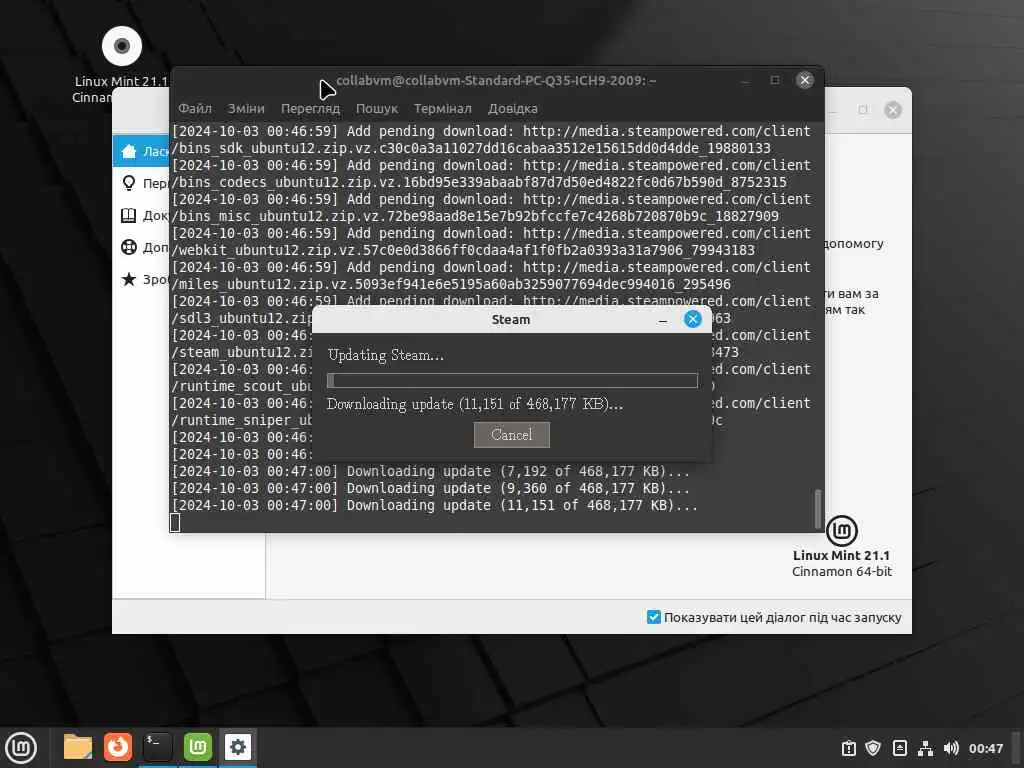
Task: Click the terminal cursor prompt block
Action: tap(175, 522)
